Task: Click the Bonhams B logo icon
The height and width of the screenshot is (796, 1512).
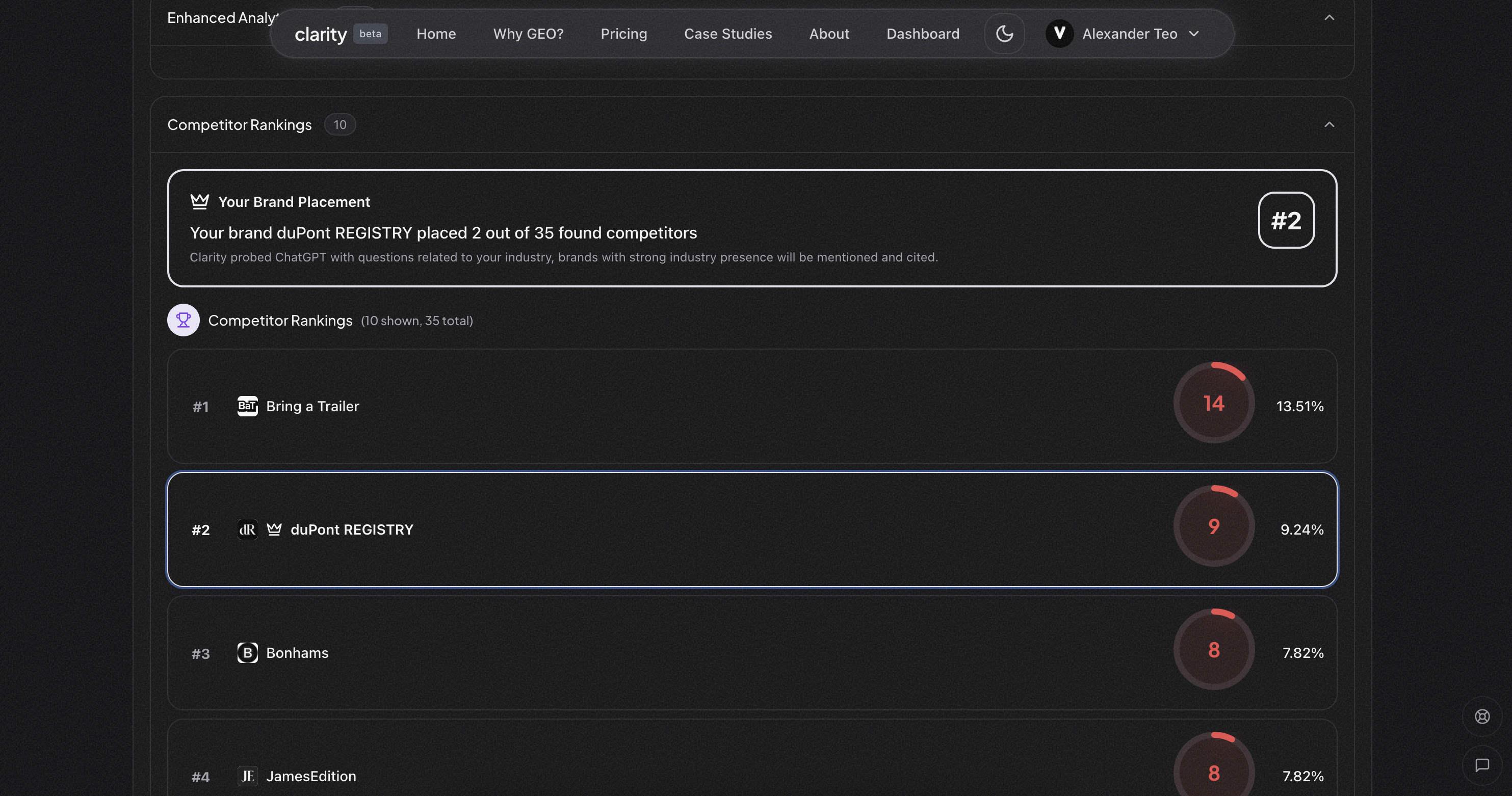Action: click(247, 652)
